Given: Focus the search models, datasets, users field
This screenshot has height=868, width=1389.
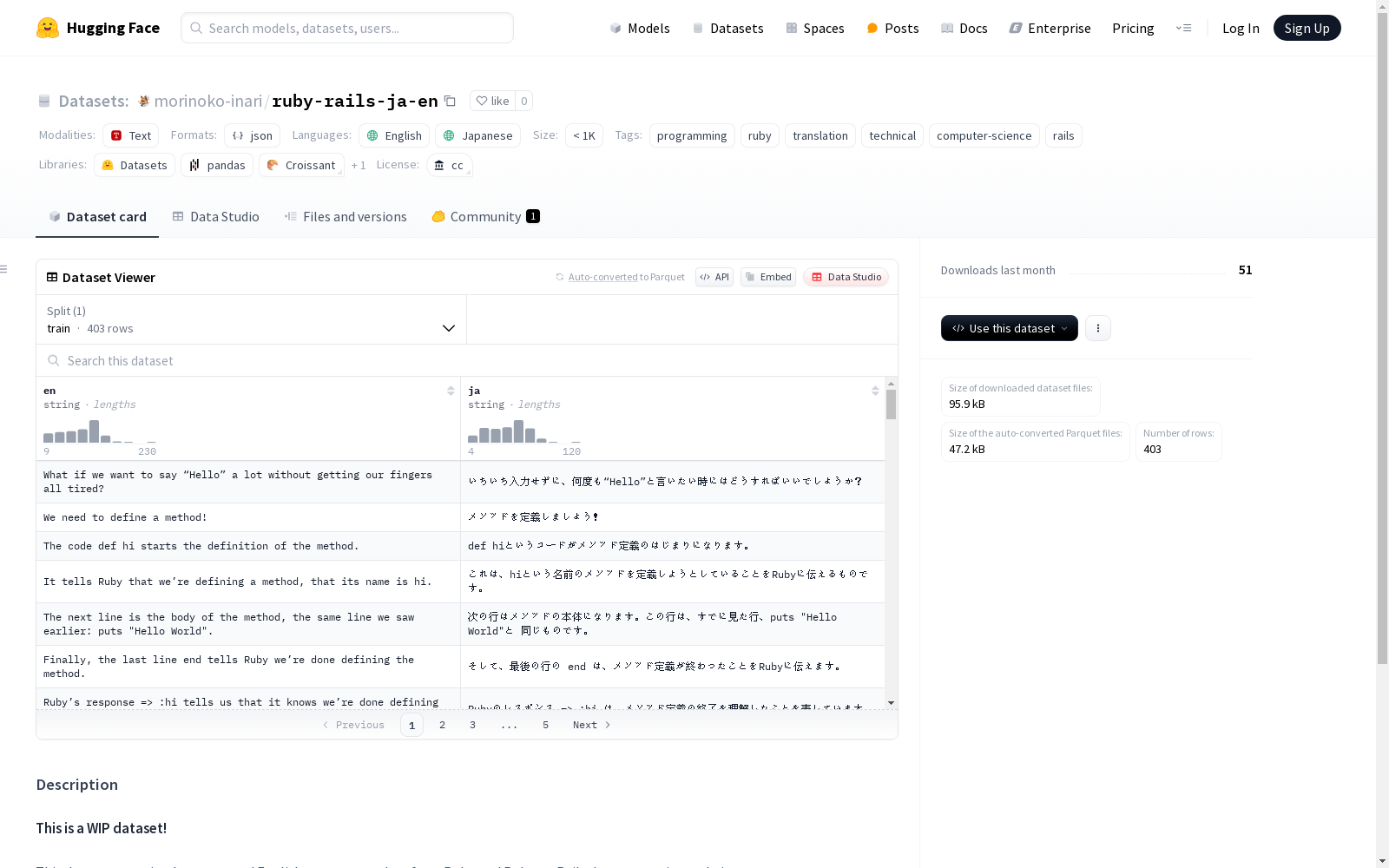Looking at the screenshot, I should click(347, 28).
